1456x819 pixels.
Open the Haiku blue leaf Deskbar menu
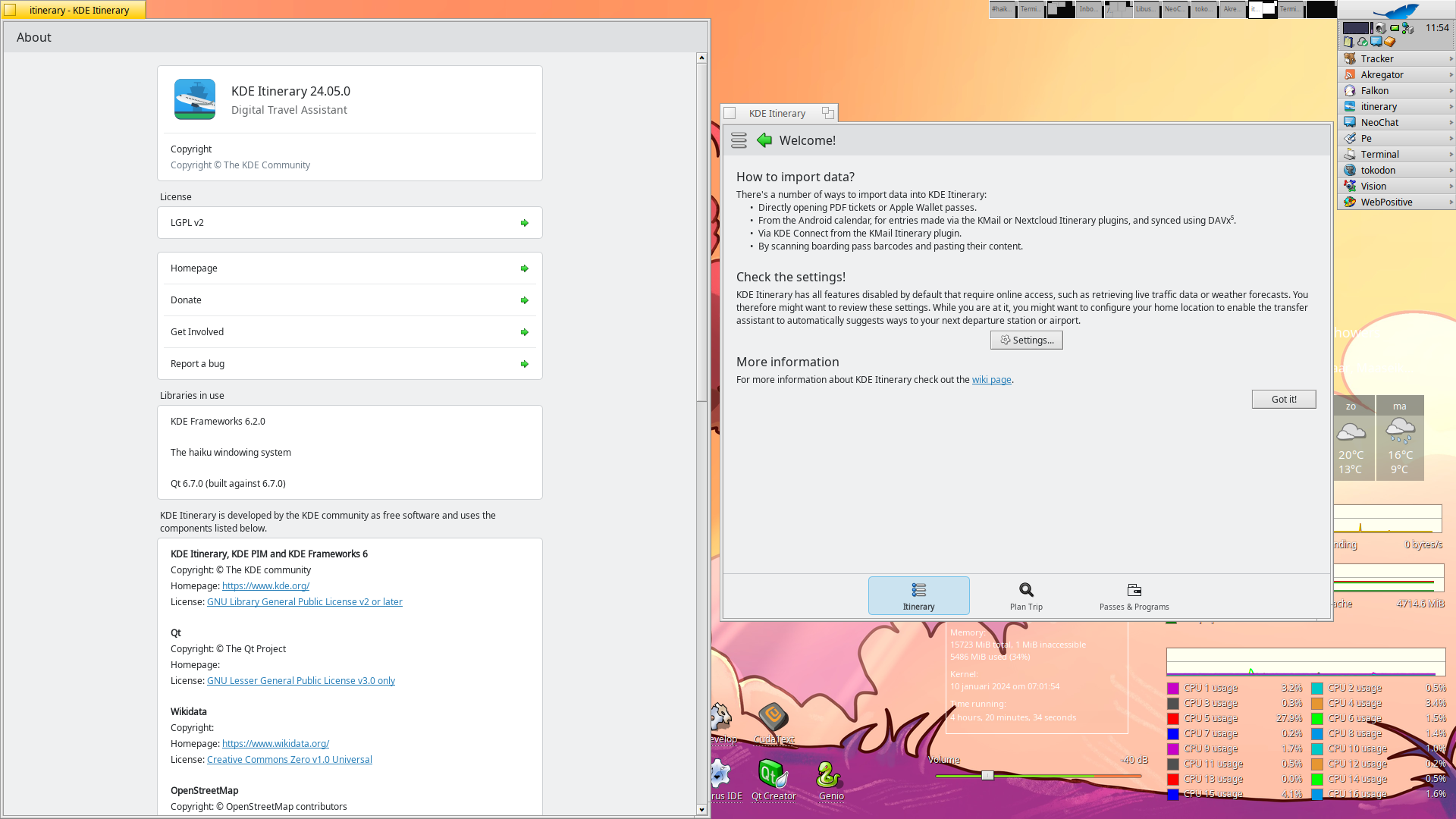1396,11
